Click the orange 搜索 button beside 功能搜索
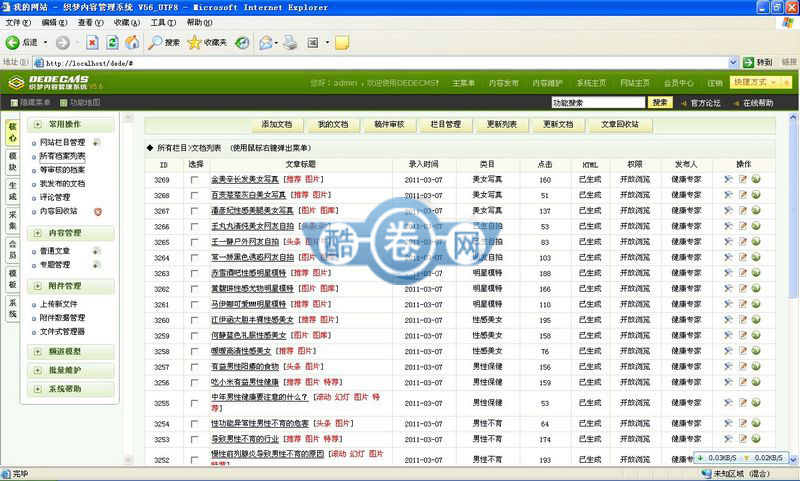800x481 pixels. pyautogui.click(x=660, y=103)
